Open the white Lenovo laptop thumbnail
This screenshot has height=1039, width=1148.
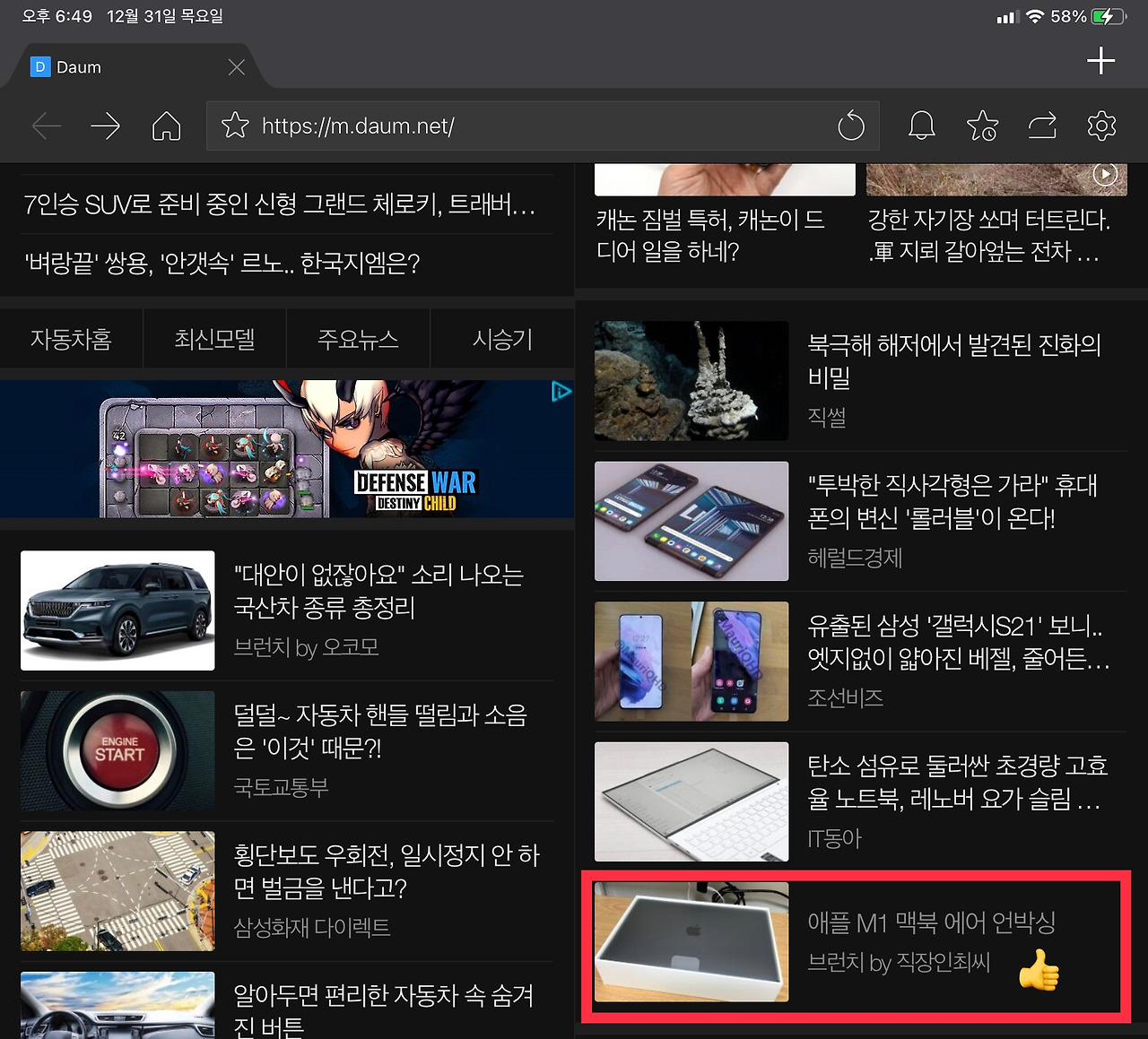(x=691, y=801)
